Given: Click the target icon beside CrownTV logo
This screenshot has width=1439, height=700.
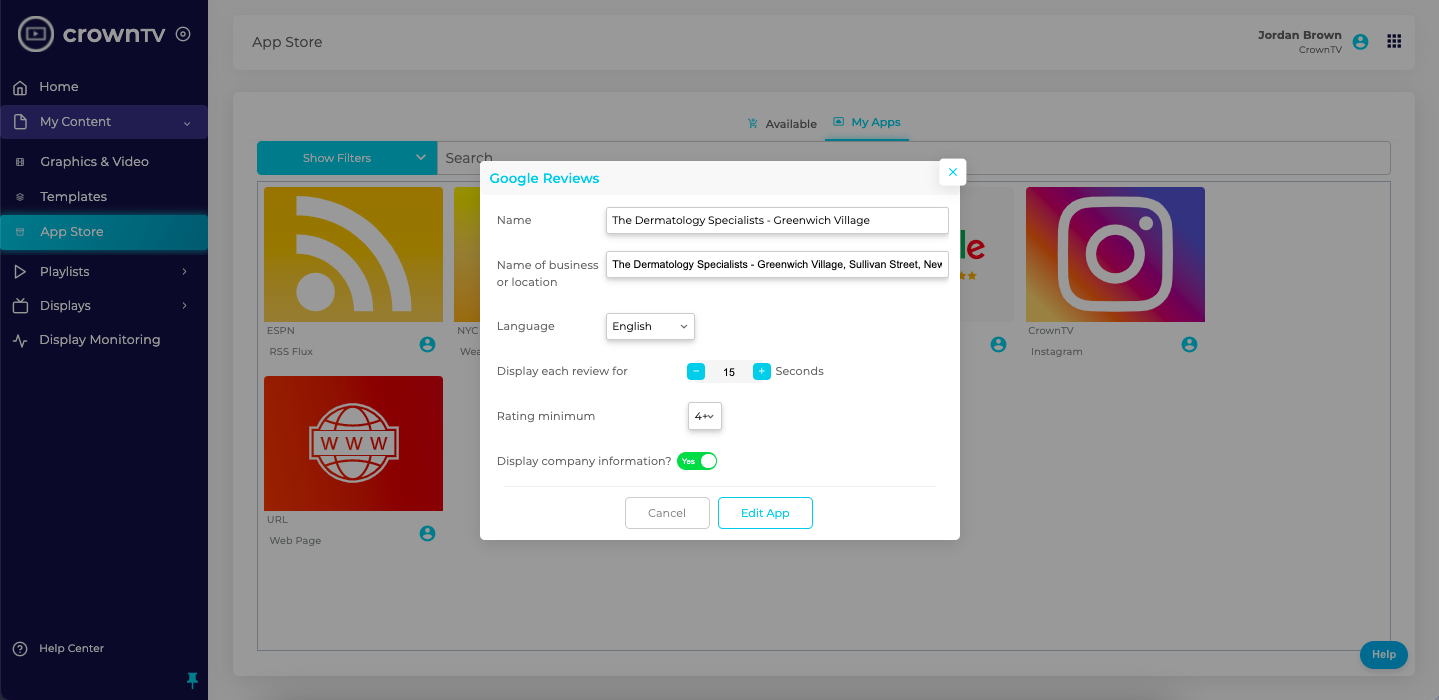Looking at the screenshot, I should coord(183,34).
